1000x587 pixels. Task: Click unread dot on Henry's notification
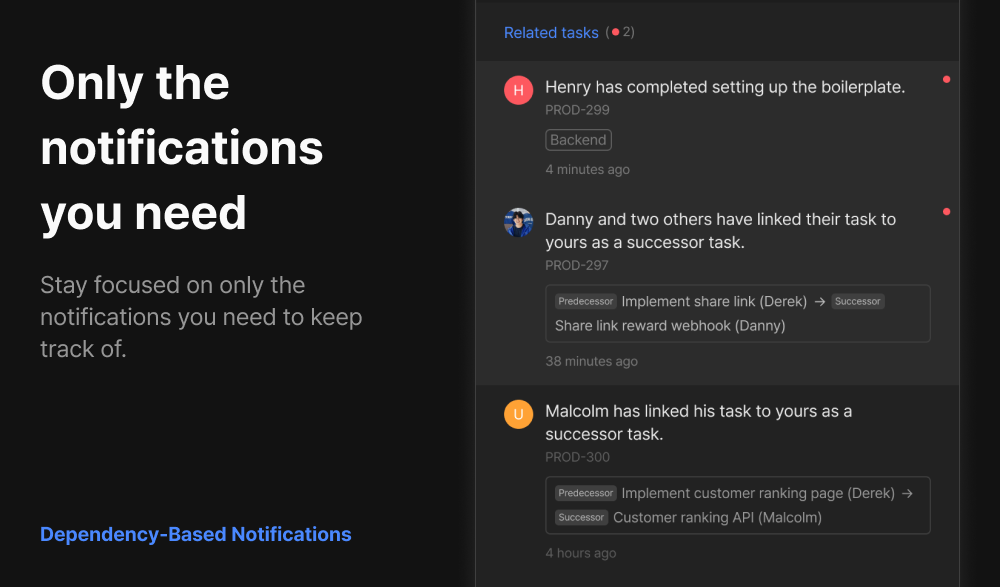point(946,79)
